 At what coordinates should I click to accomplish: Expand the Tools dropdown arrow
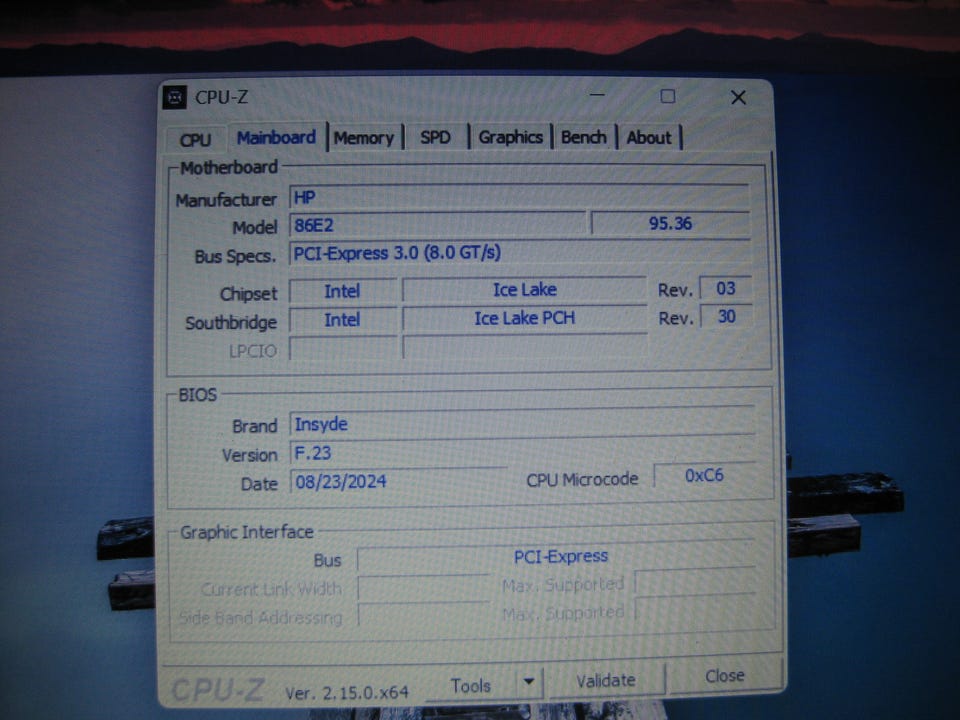tap(529, 681)
